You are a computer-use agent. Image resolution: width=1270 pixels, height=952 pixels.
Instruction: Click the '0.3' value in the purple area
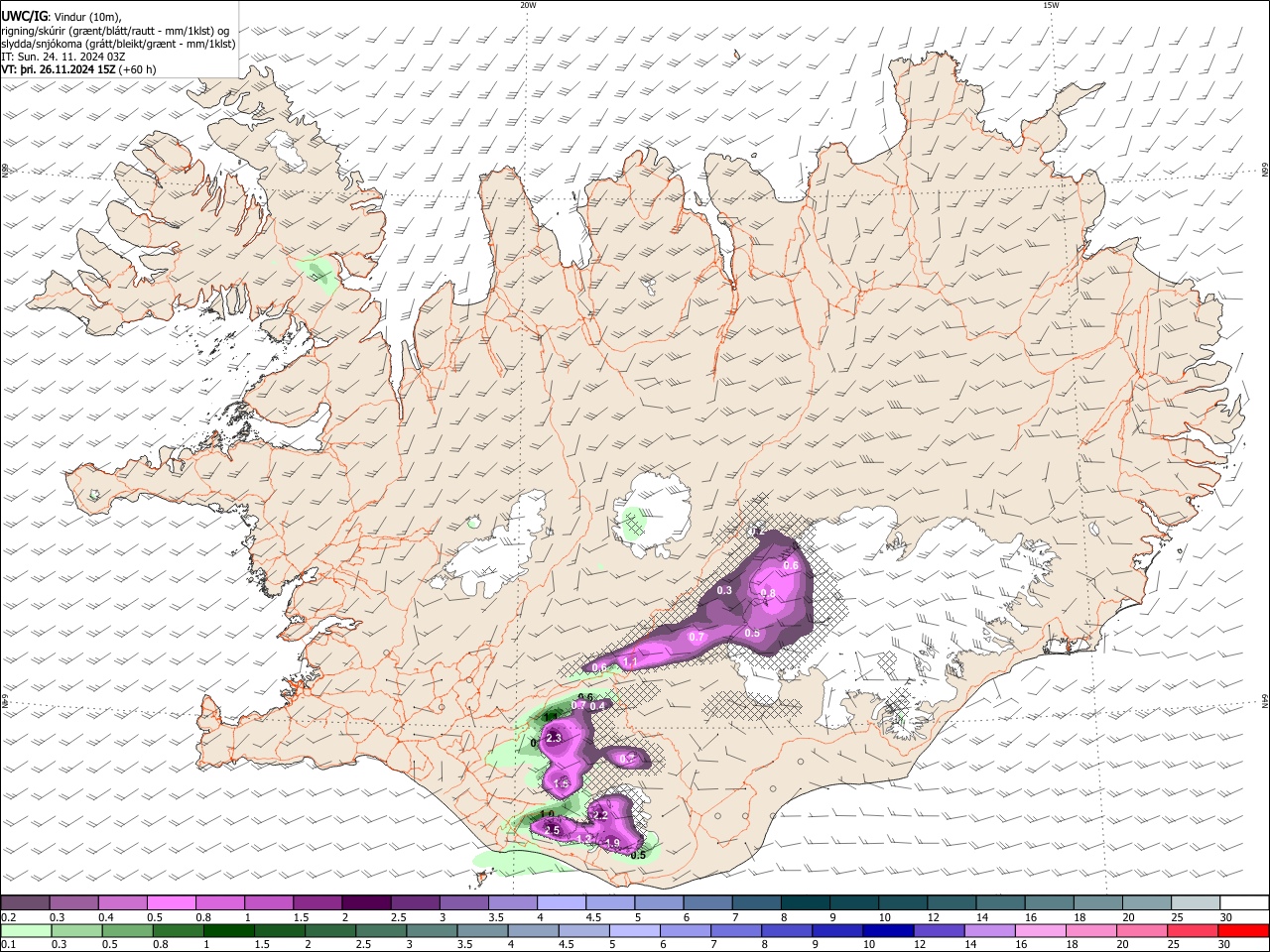[724, 590]
